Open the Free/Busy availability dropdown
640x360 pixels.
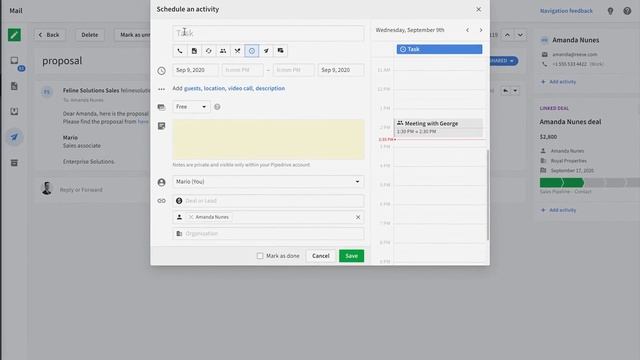[191, 107]
